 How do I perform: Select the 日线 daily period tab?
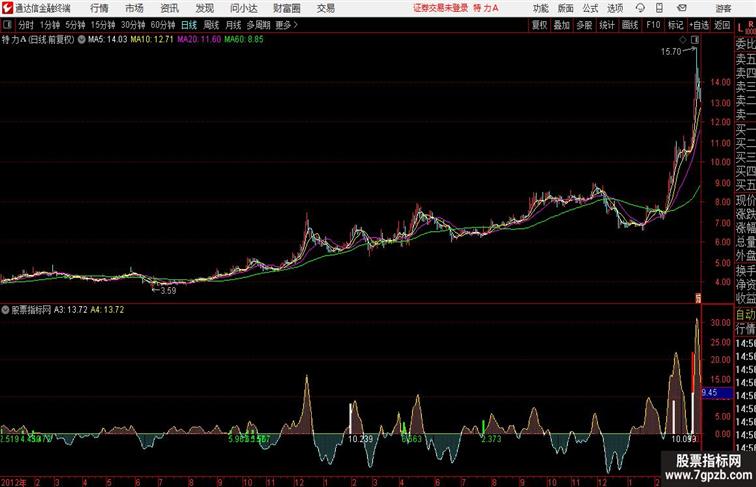click(x=189, y=25)
